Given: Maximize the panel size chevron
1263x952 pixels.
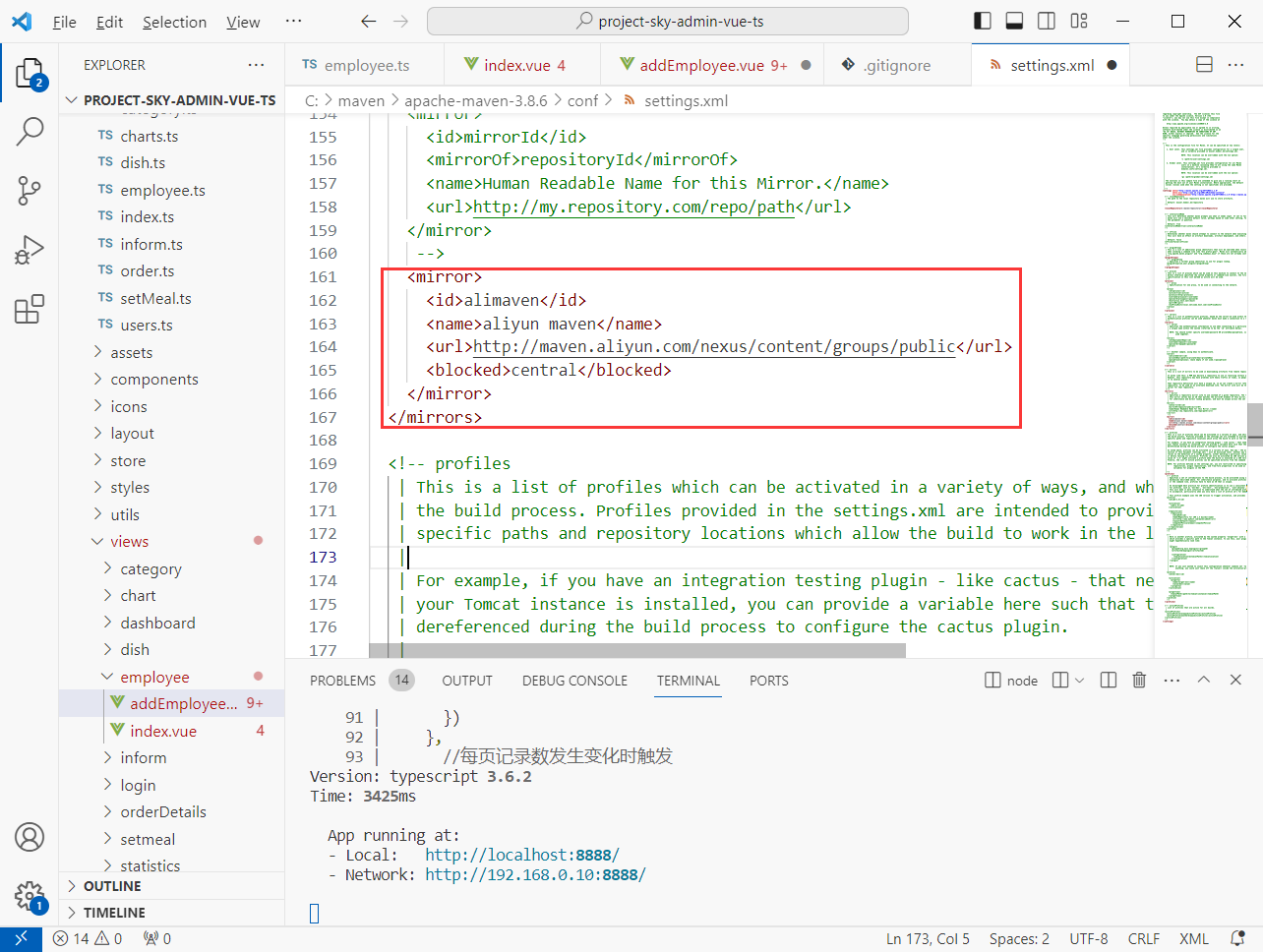Looking at the screenshot, I should (1204, 680).
